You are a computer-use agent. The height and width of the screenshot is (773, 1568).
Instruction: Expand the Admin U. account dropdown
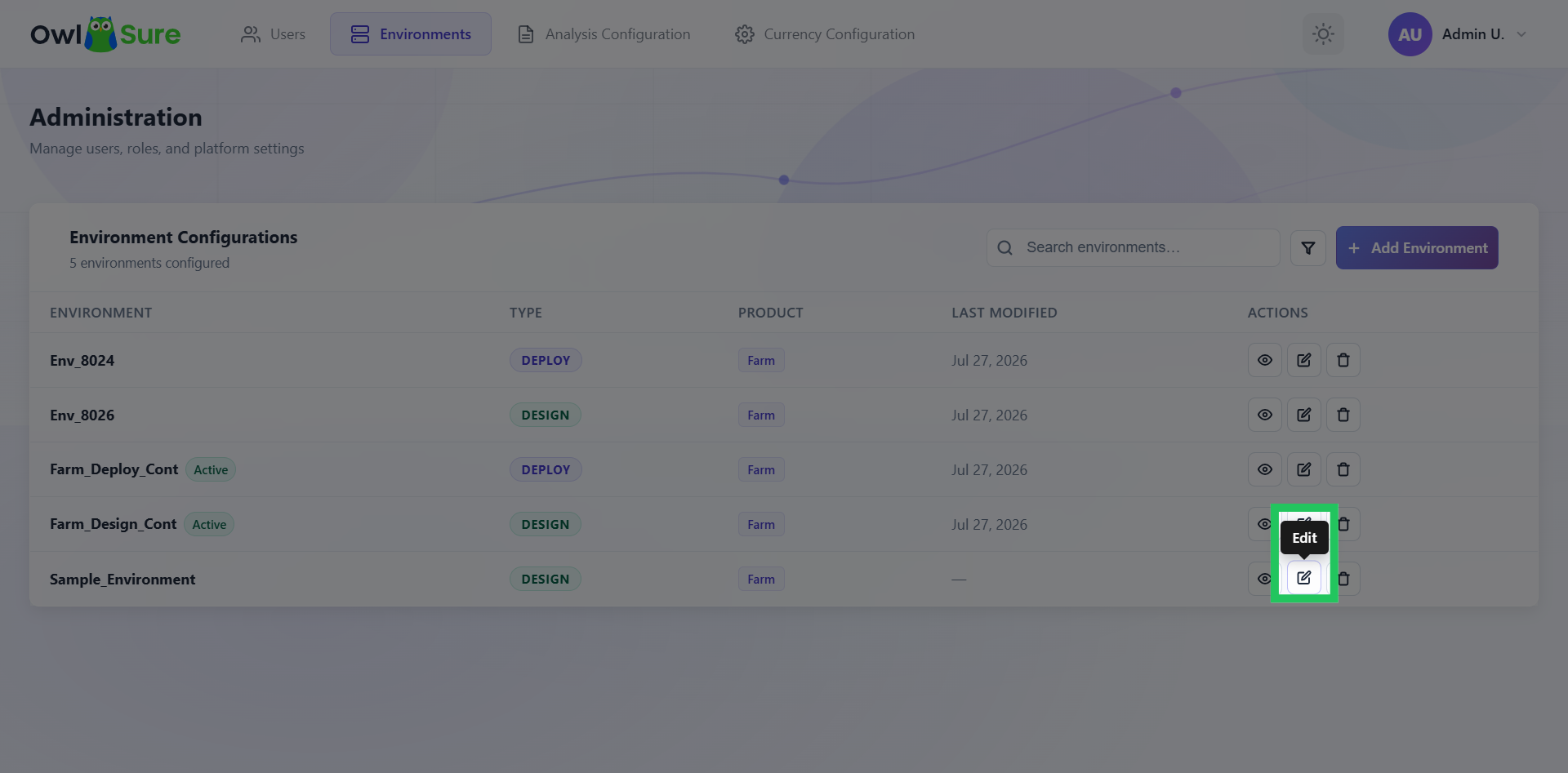pyautogui.click(x=1521, y=34)
